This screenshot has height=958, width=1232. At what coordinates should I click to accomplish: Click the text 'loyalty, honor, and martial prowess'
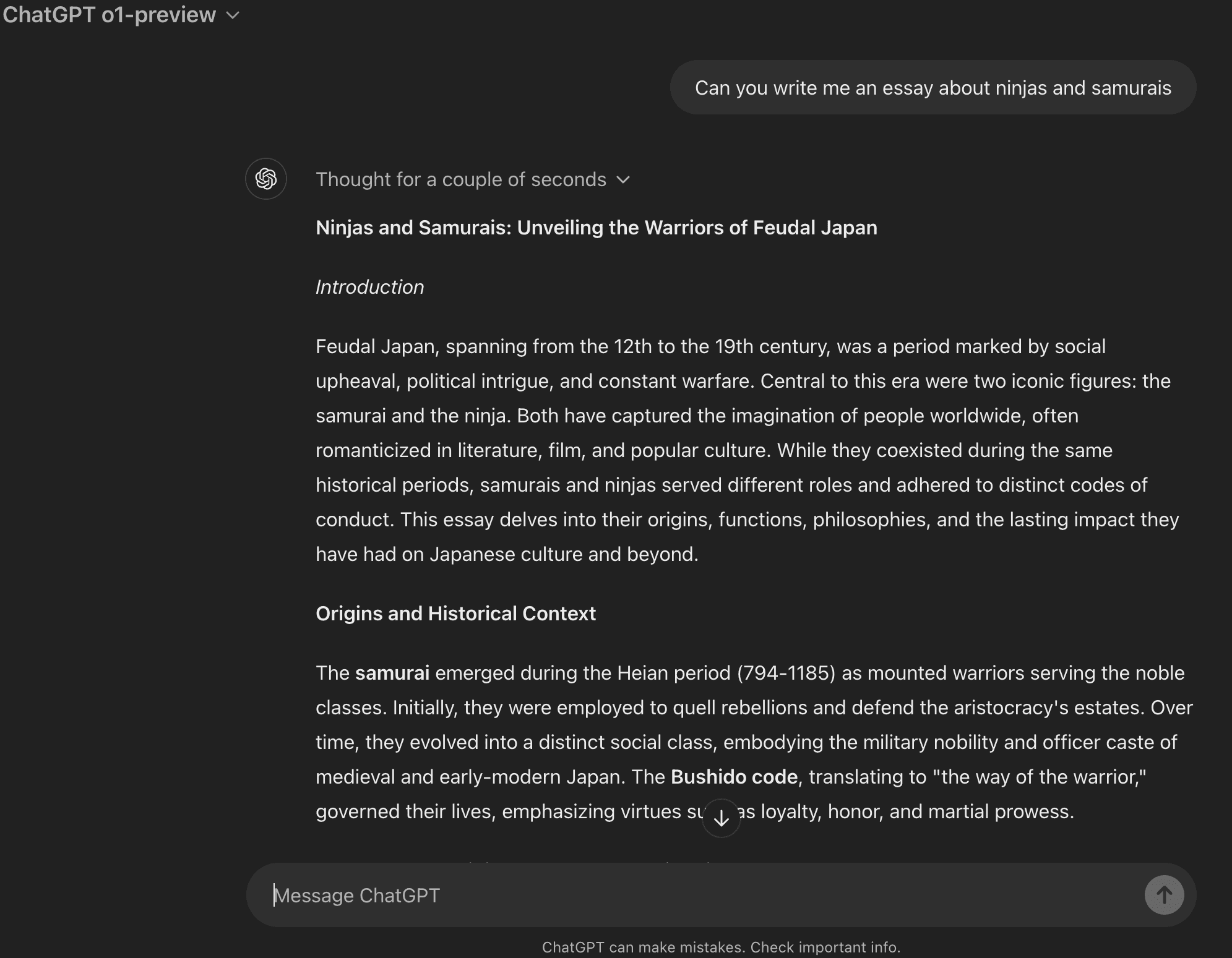pyautogui.click(x=917, y=811)
